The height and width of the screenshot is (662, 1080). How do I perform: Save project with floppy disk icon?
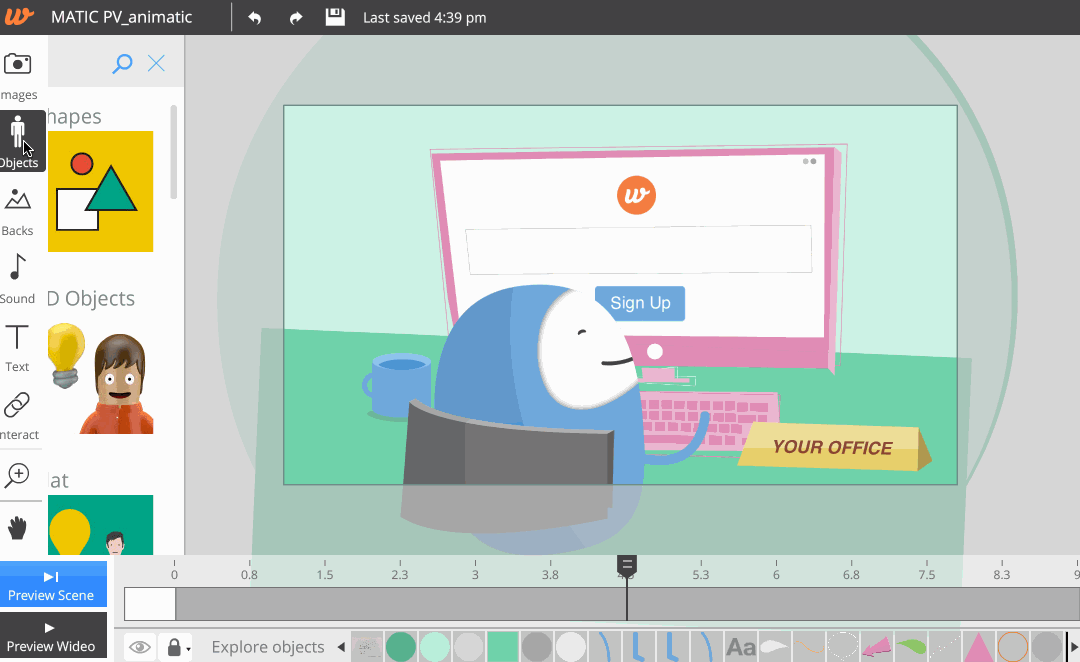click(335, 17)
